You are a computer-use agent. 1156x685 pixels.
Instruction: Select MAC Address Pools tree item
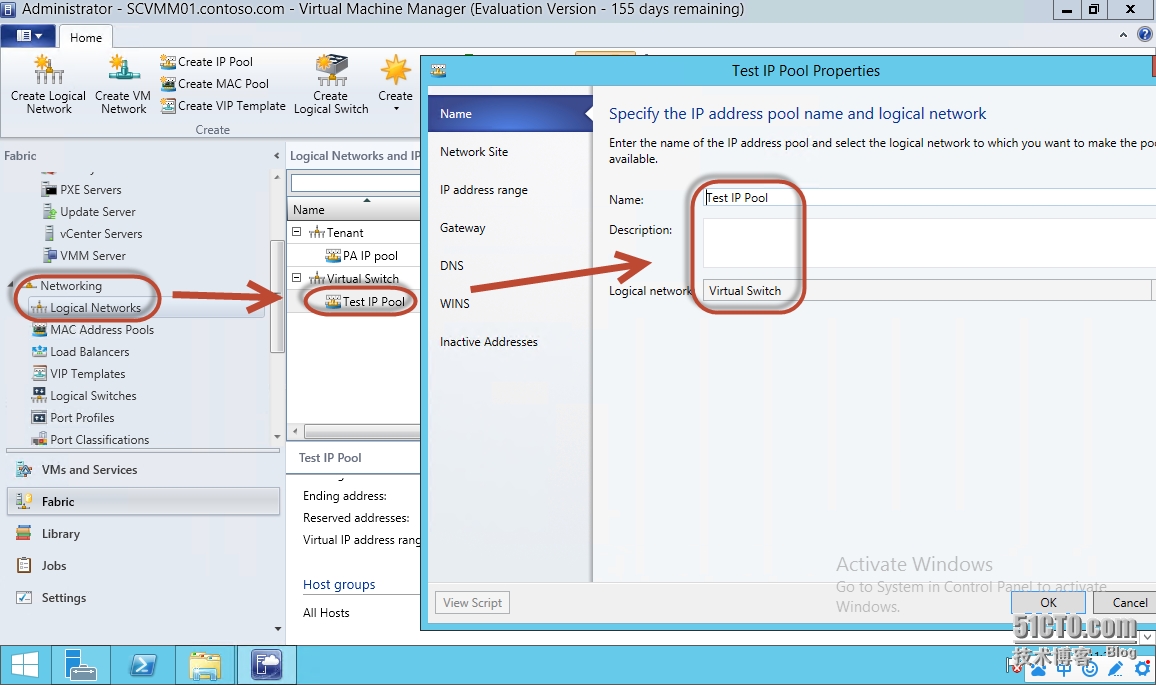point(94,330)
